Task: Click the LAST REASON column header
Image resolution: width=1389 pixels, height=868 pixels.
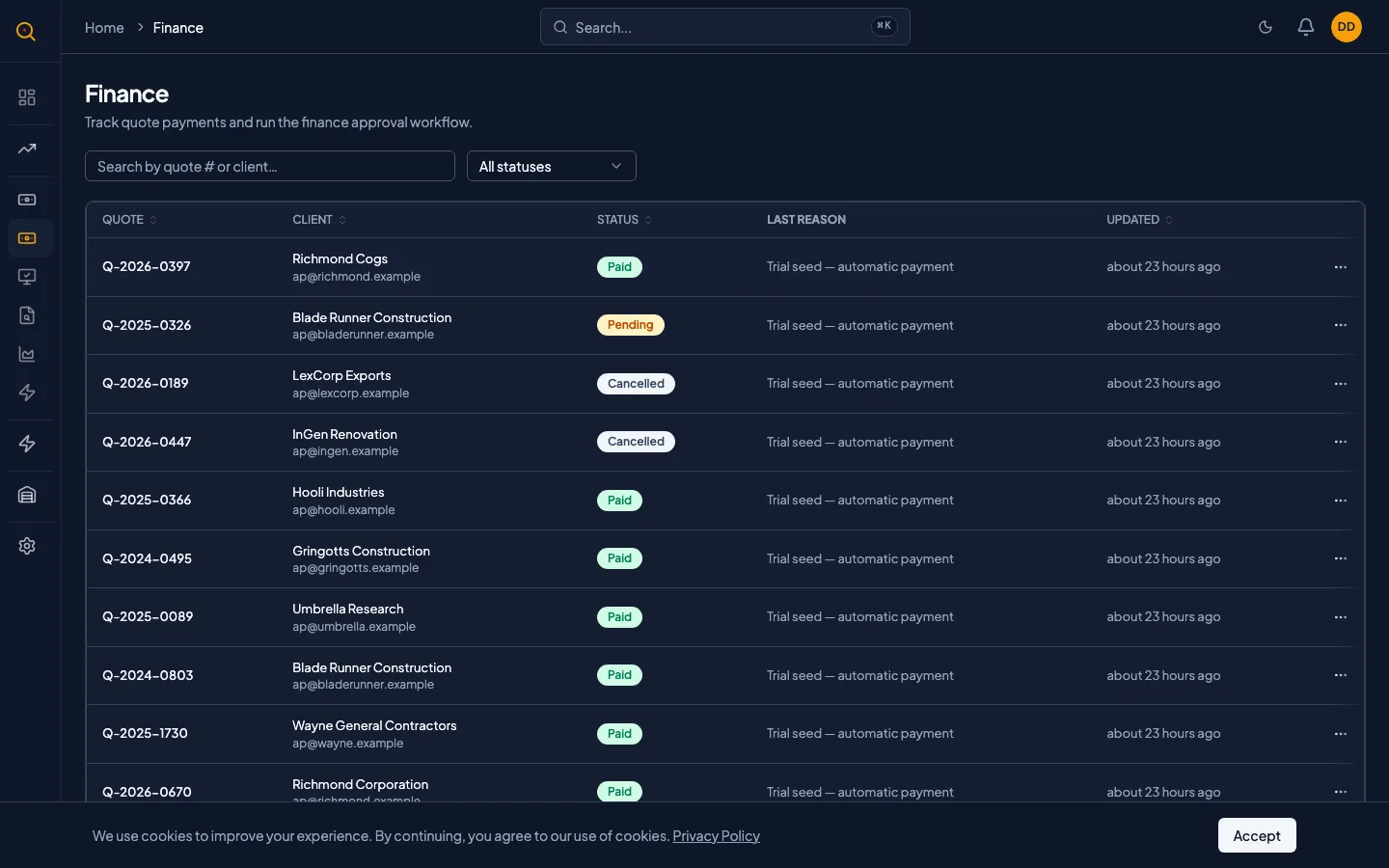Action: [x=806, y=220]
